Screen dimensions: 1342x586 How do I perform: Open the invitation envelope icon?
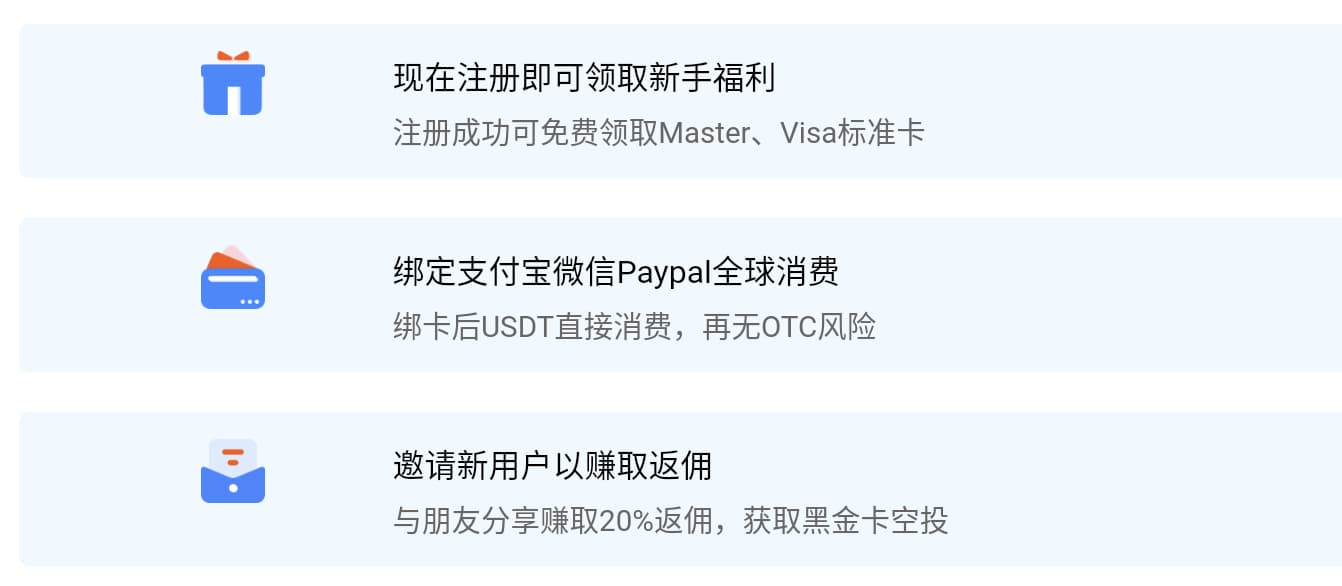pos(233,471)
